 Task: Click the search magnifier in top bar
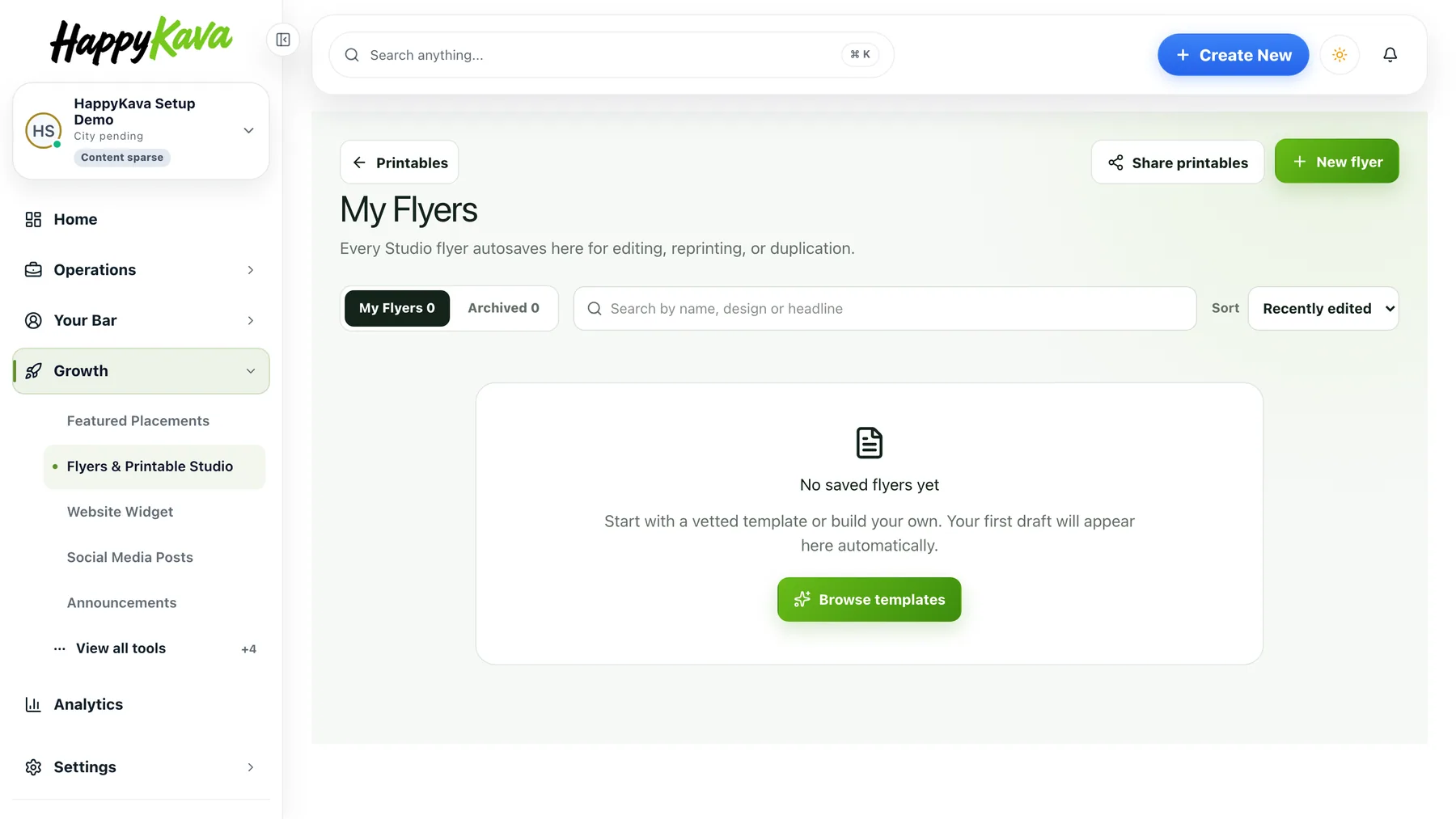point(352,55)
